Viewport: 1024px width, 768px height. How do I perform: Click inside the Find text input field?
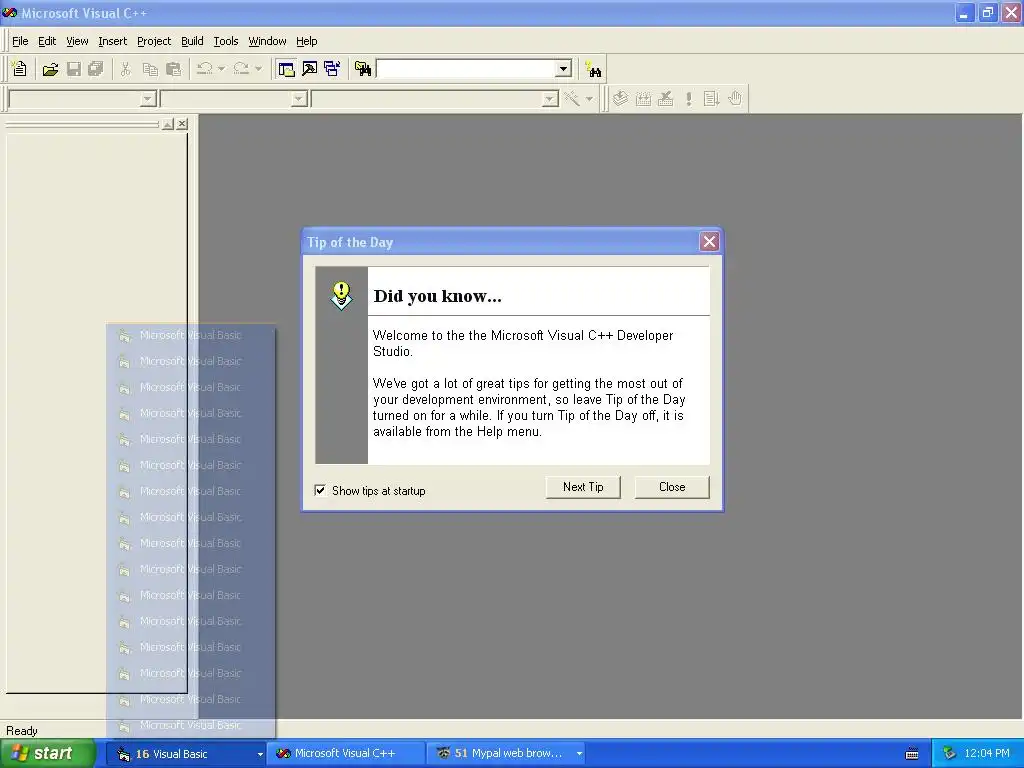coord(466,69)
